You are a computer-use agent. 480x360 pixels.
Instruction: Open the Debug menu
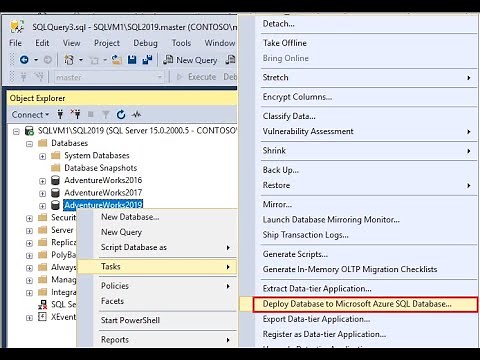[145, 43]
